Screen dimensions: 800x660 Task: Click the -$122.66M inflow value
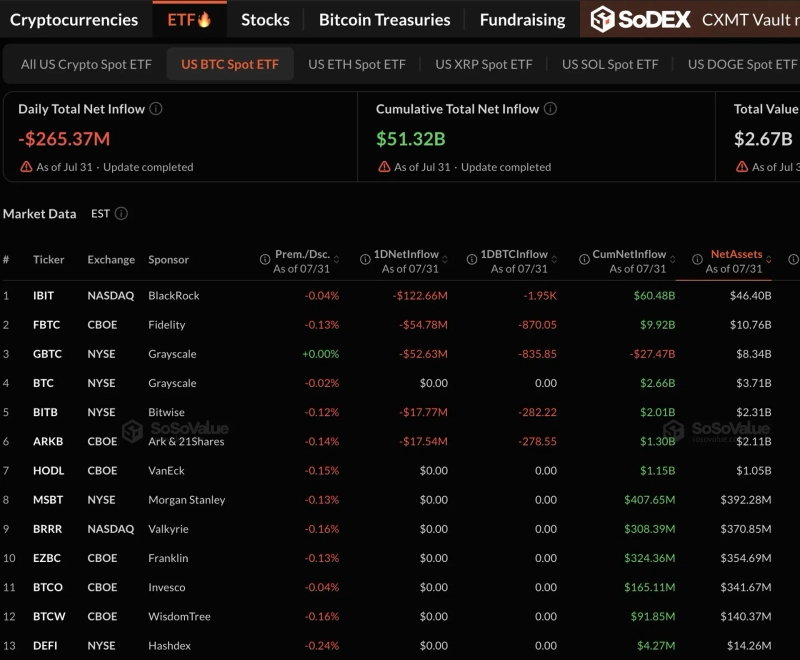pyautogui.click(x=420, y=295)
